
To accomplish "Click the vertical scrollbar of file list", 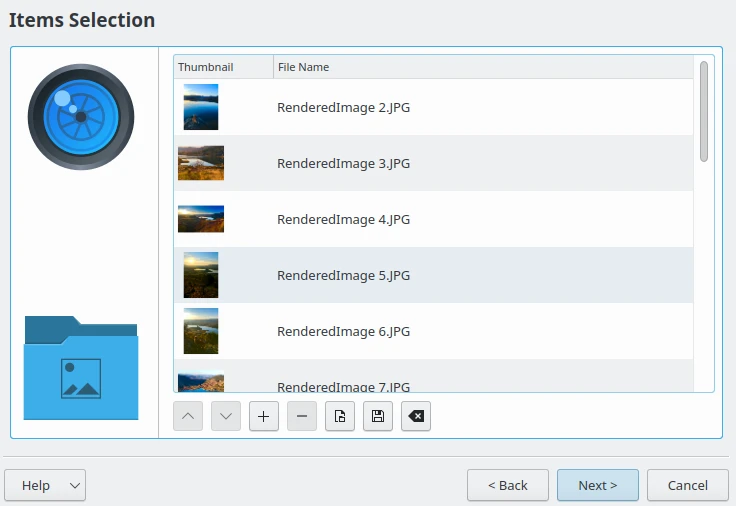I will (704, 111).
